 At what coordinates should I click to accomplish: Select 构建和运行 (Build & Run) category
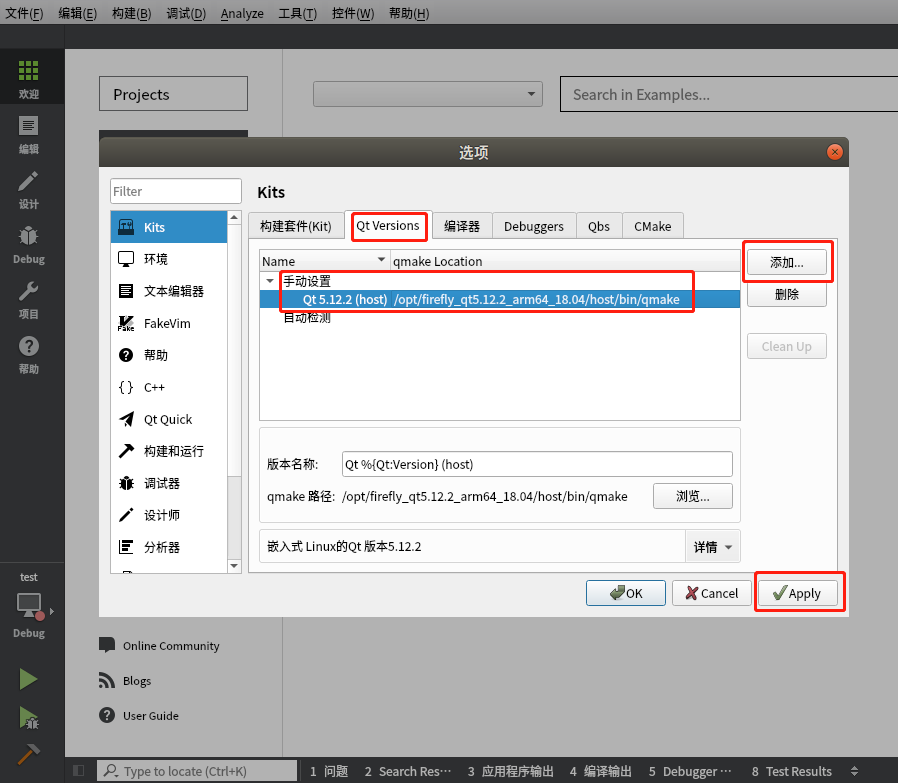169,451
